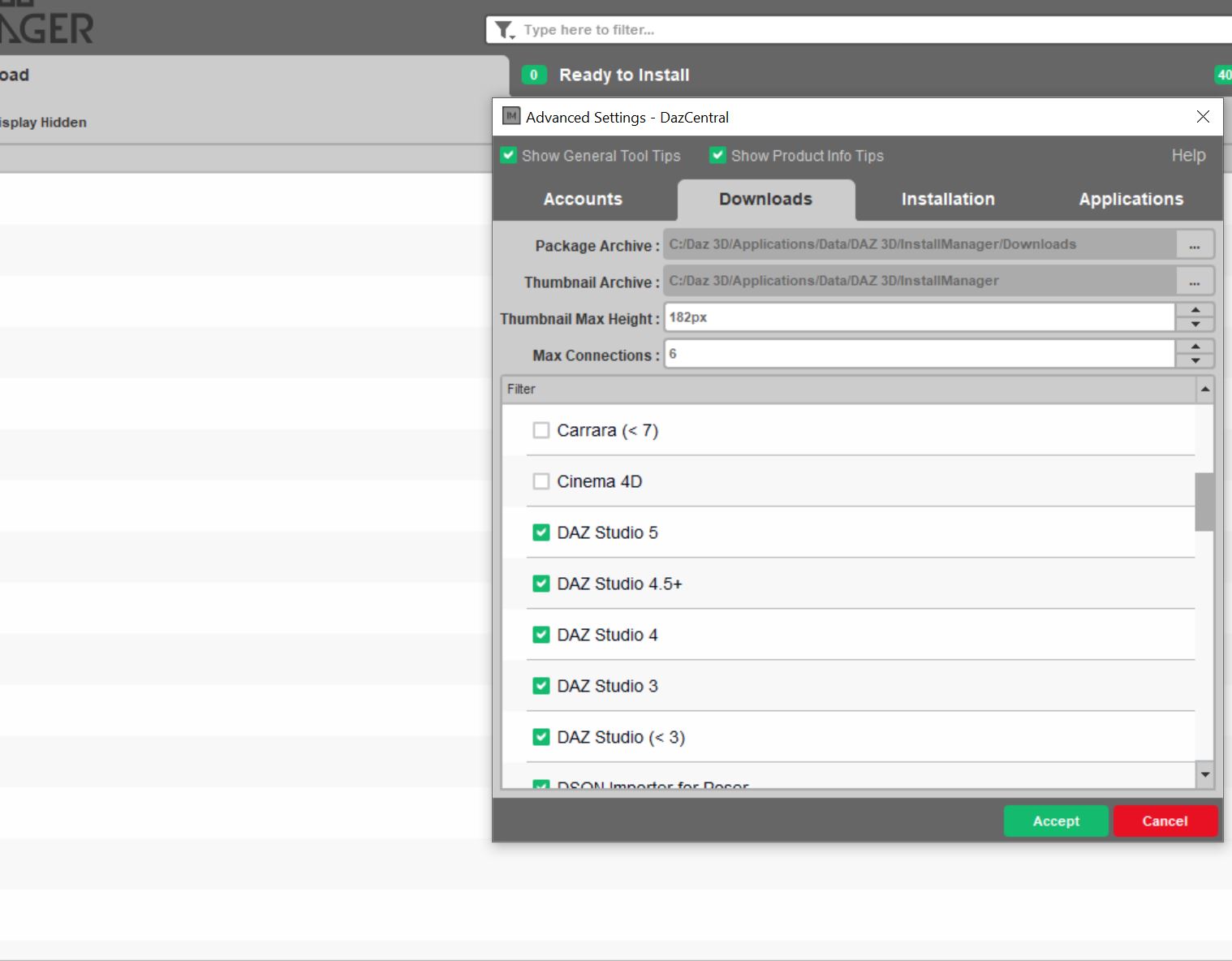
Task: Open the Help link
Action: (x=1188, y=155)
